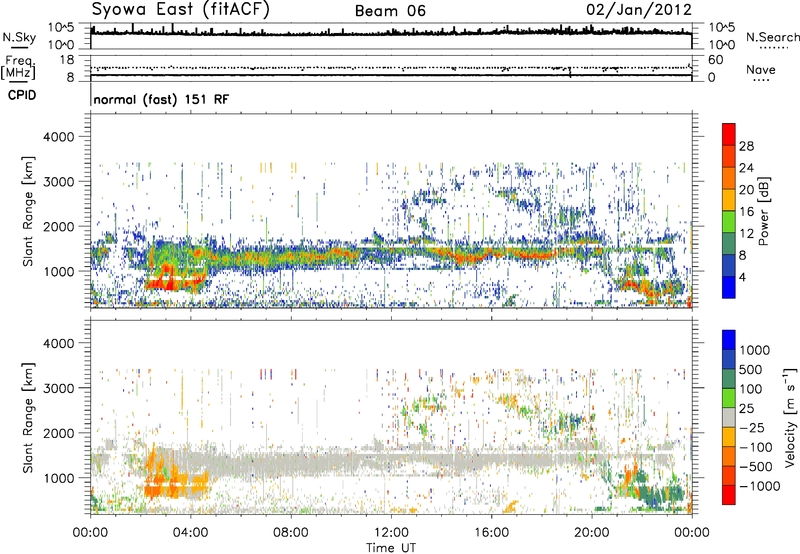Click '100' on the velocity scale
800x554 pixels.
(x=751, y=389)
